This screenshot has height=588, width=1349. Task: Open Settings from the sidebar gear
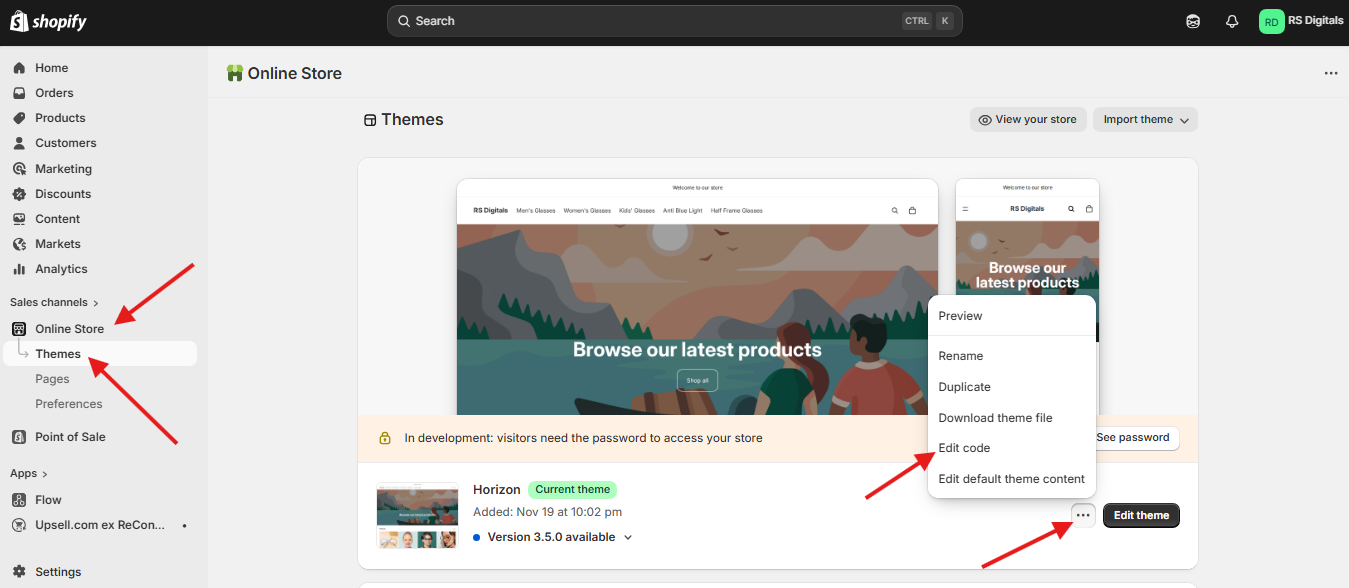[x=58, y=572]
